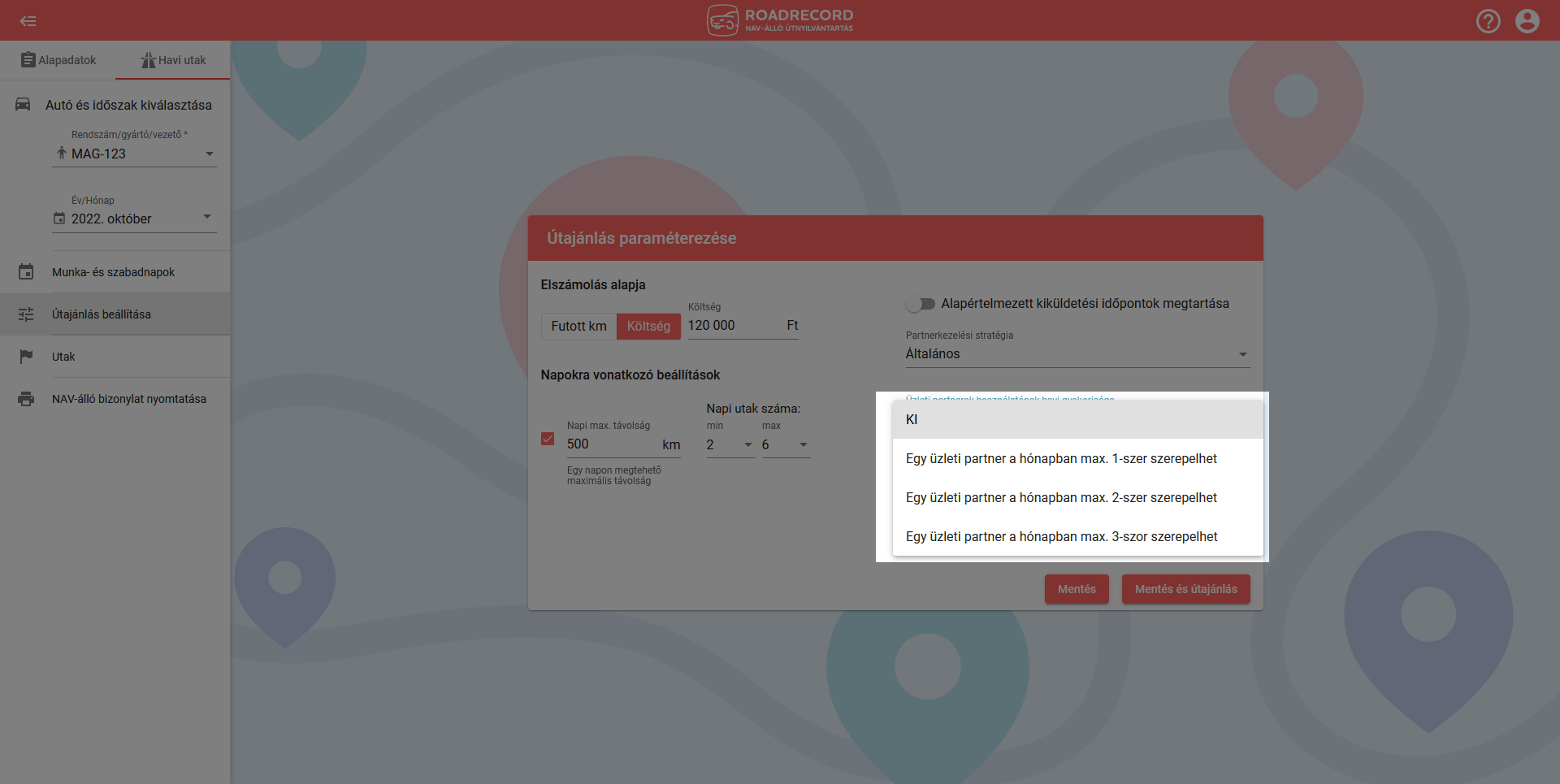Select the max. 1-szer szerepelhet option

coord(1077,458)
